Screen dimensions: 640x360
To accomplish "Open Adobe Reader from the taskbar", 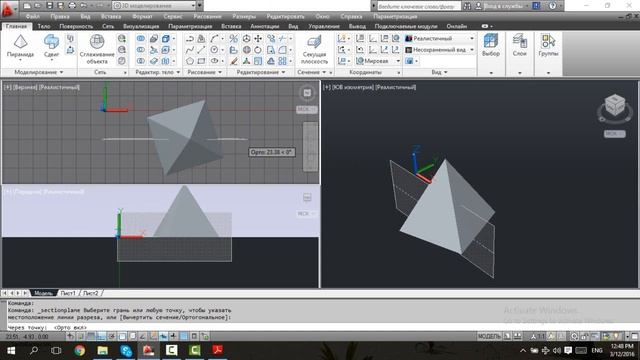I will pos(218,350).
